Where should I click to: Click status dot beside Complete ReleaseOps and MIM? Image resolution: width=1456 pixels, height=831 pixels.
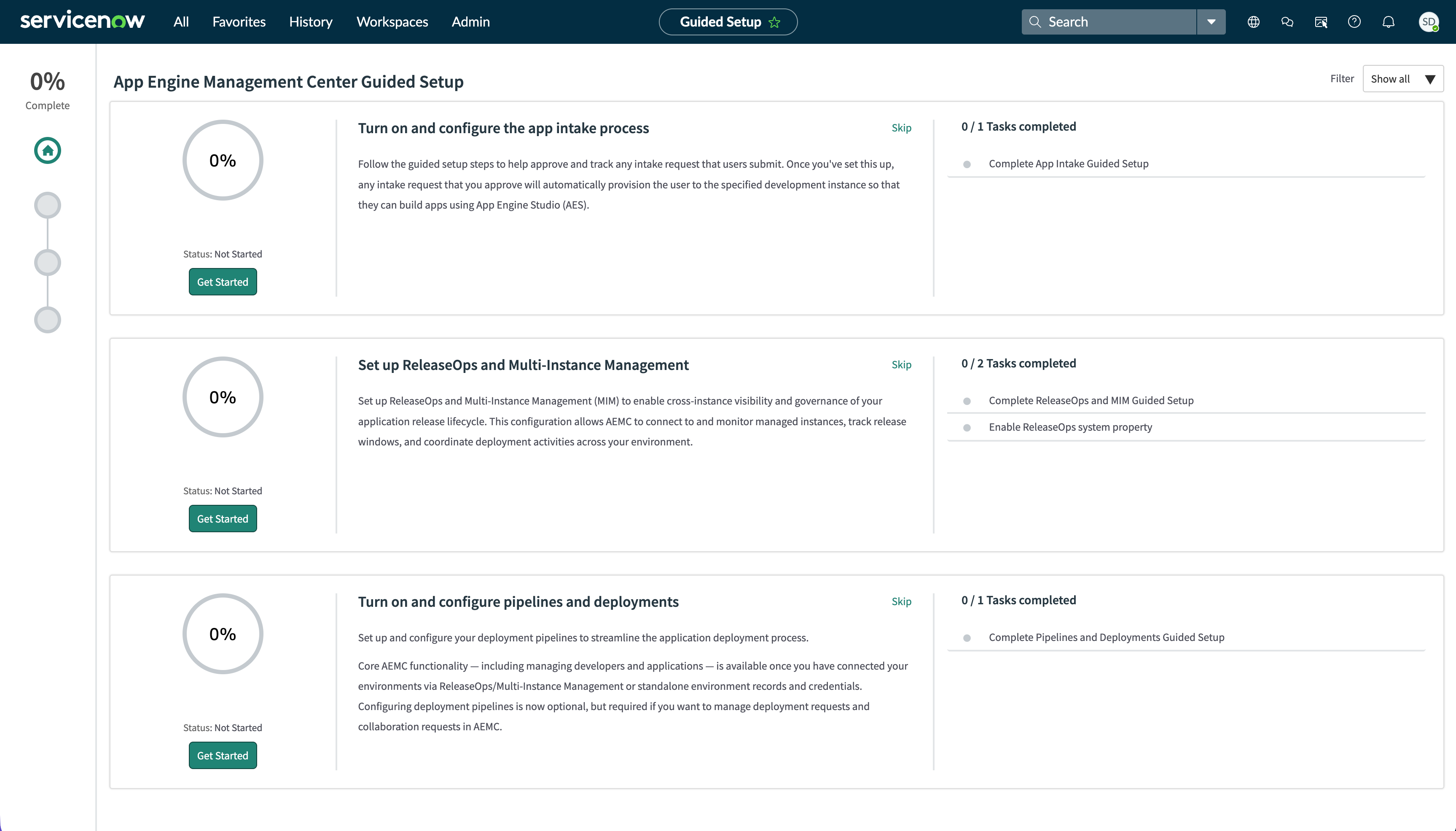tap(967, 401)
